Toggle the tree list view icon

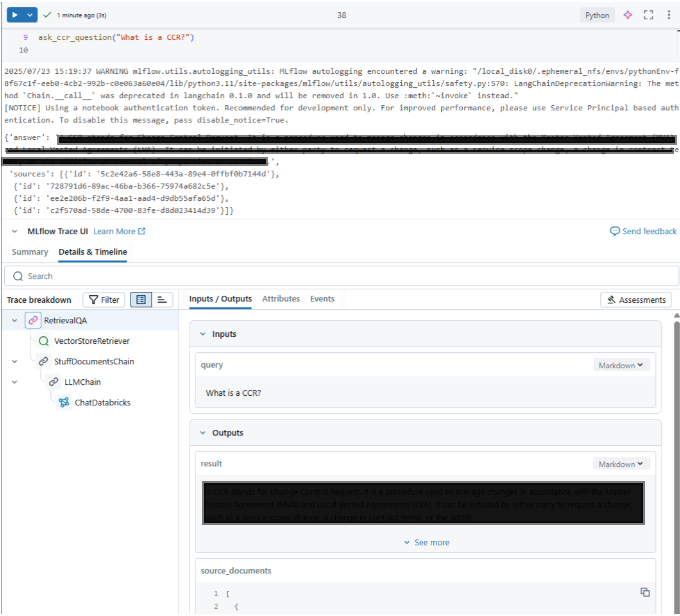point(141,300)
